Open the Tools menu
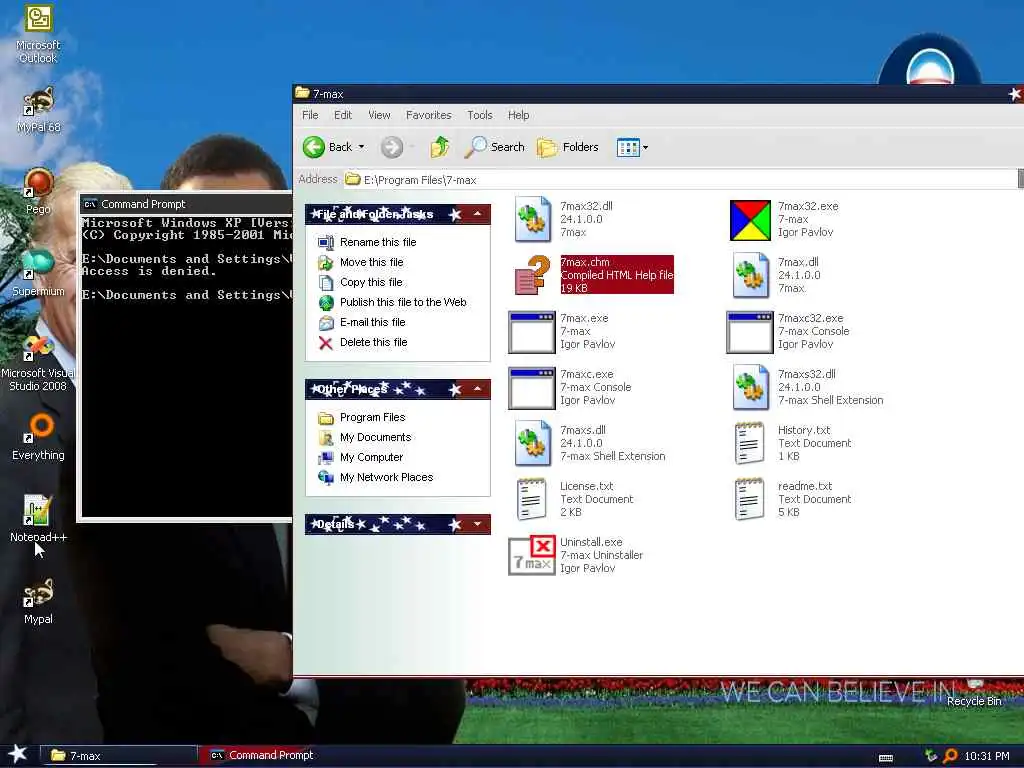The height and width of the screenshot is (768, 1024). (479, 115)
